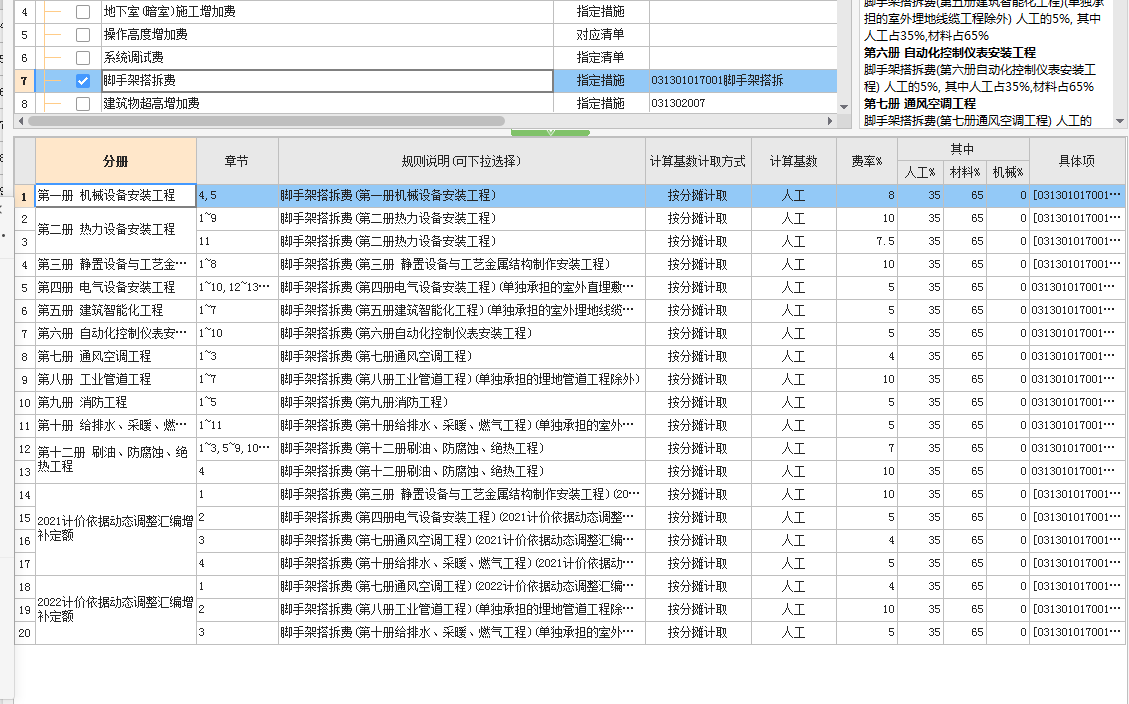Open rule dropdown for 第九册消防工程 row
This screenshot has width=1129, height=704.
click(462, 402)
